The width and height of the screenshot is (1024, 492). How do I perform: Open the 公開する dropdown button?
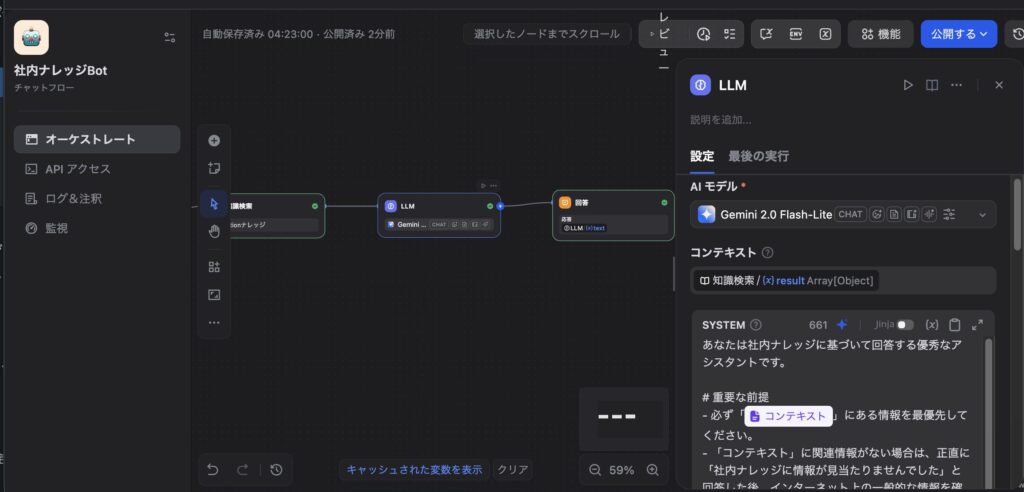[958, 34]
